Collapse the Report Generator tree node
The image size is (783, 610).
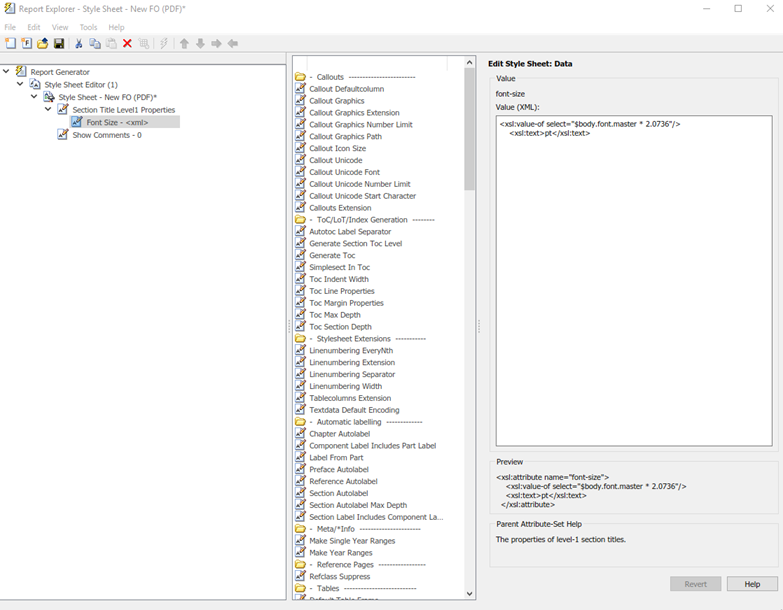[x=7, y=72]
